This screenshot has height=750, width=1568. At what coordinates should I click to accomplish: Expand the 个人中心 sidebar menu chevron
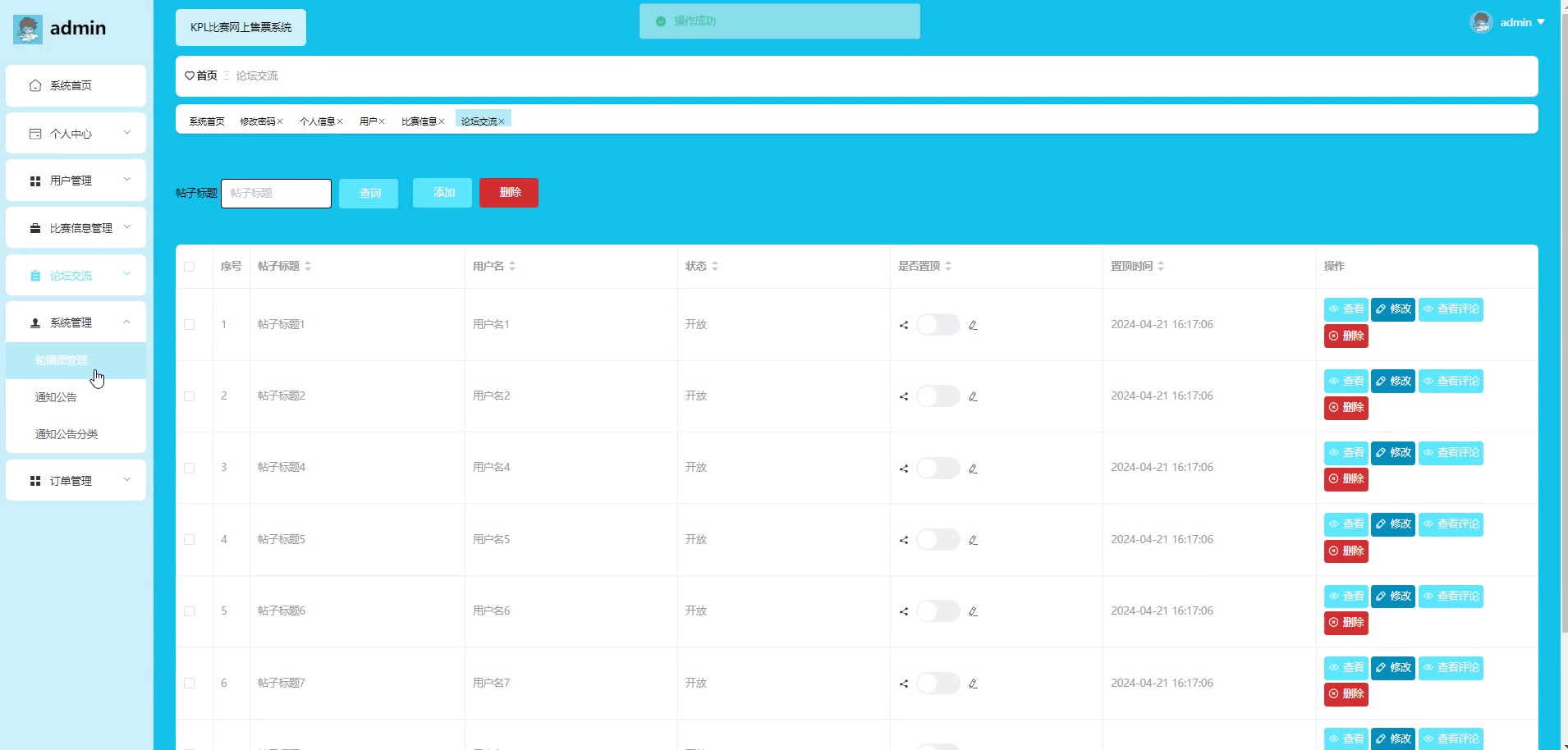click(126, 133)
